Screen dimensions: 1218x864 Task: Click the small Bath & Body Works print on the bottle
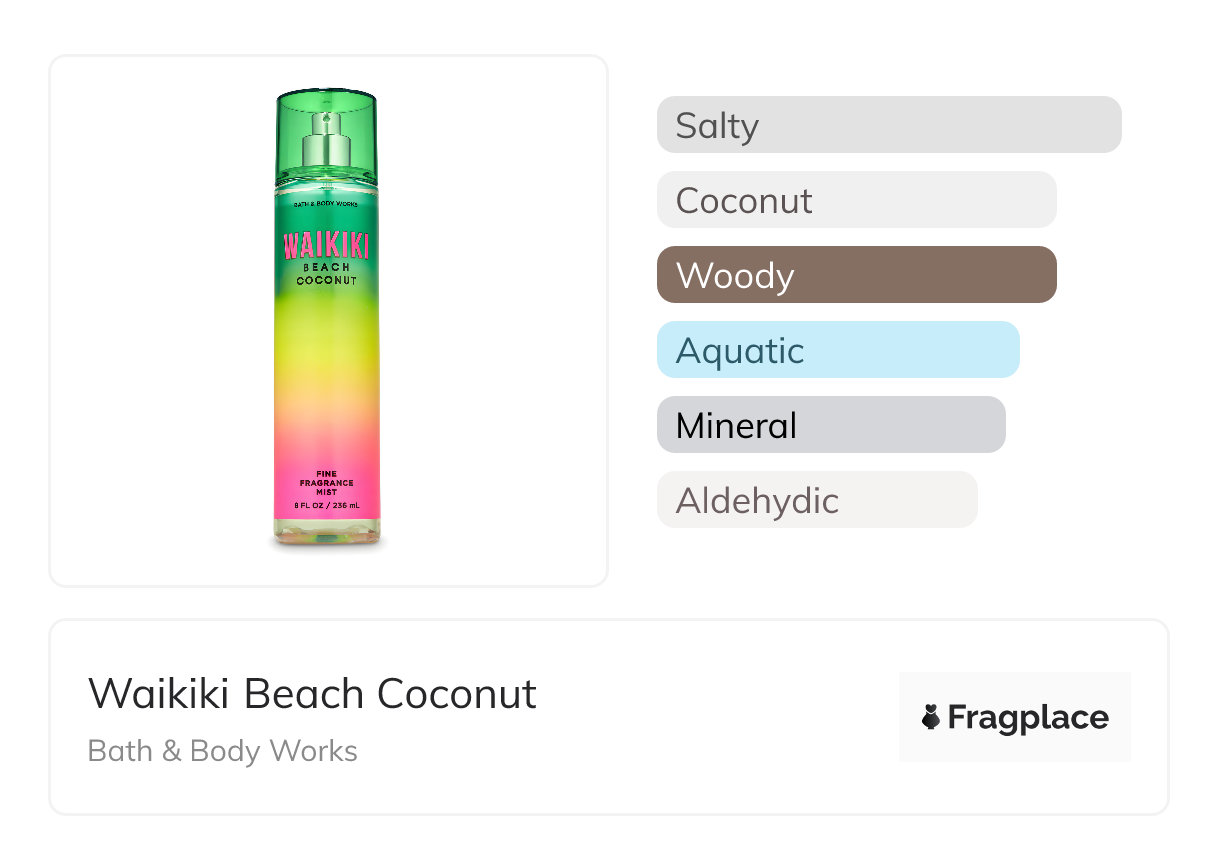pos(326,204)
